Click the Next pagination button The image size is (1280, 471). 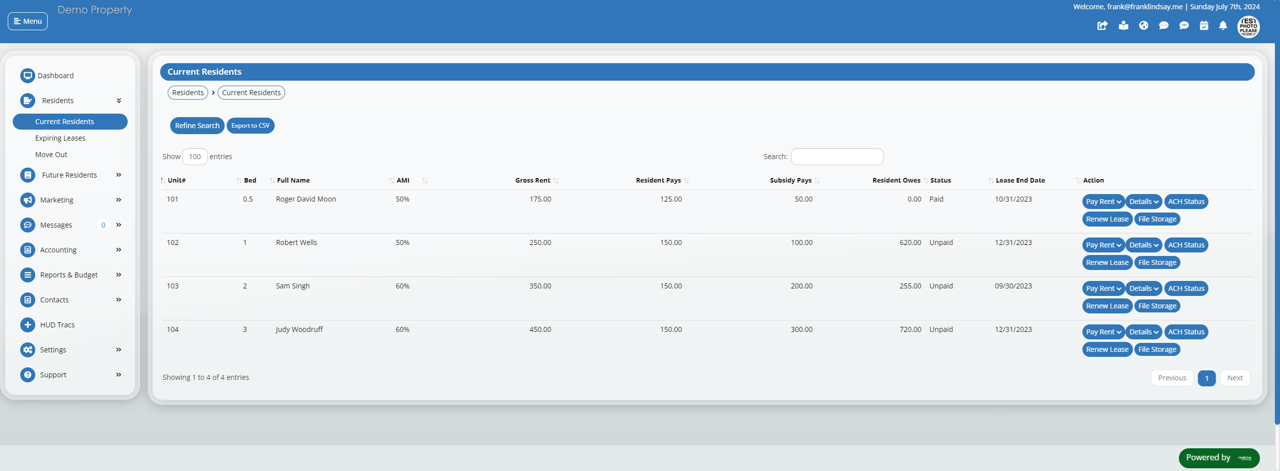[x=1235, y=378]
